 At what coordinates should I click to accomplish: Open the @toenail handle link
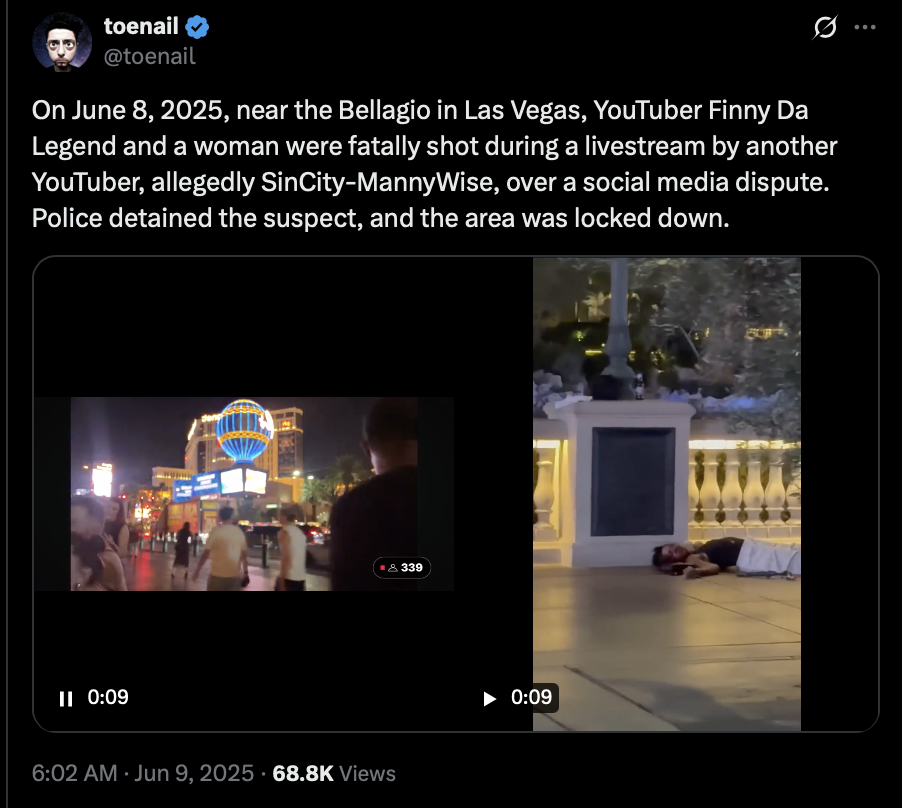(x=150, y=56)
